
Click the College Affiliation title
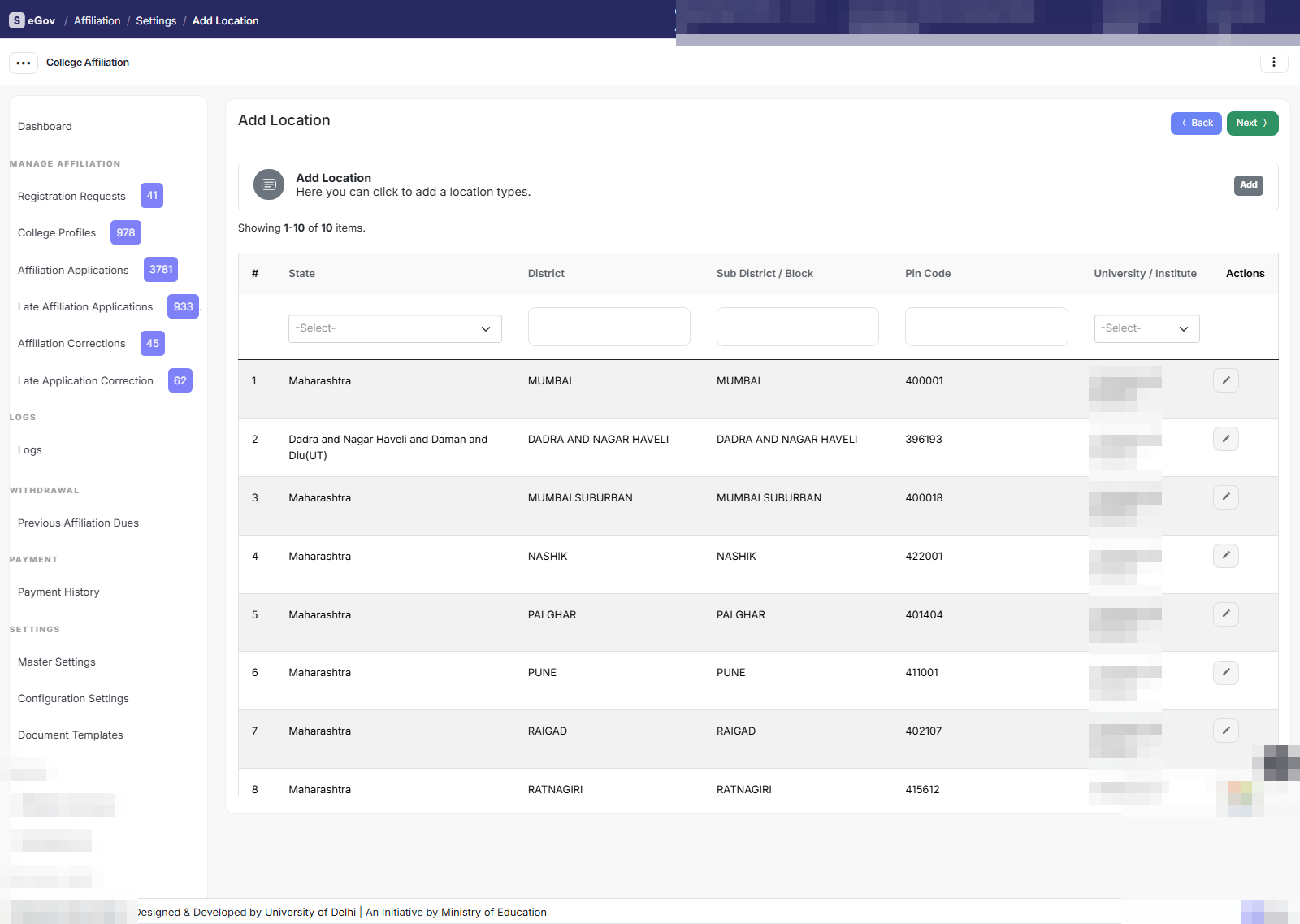click(88, 63)
